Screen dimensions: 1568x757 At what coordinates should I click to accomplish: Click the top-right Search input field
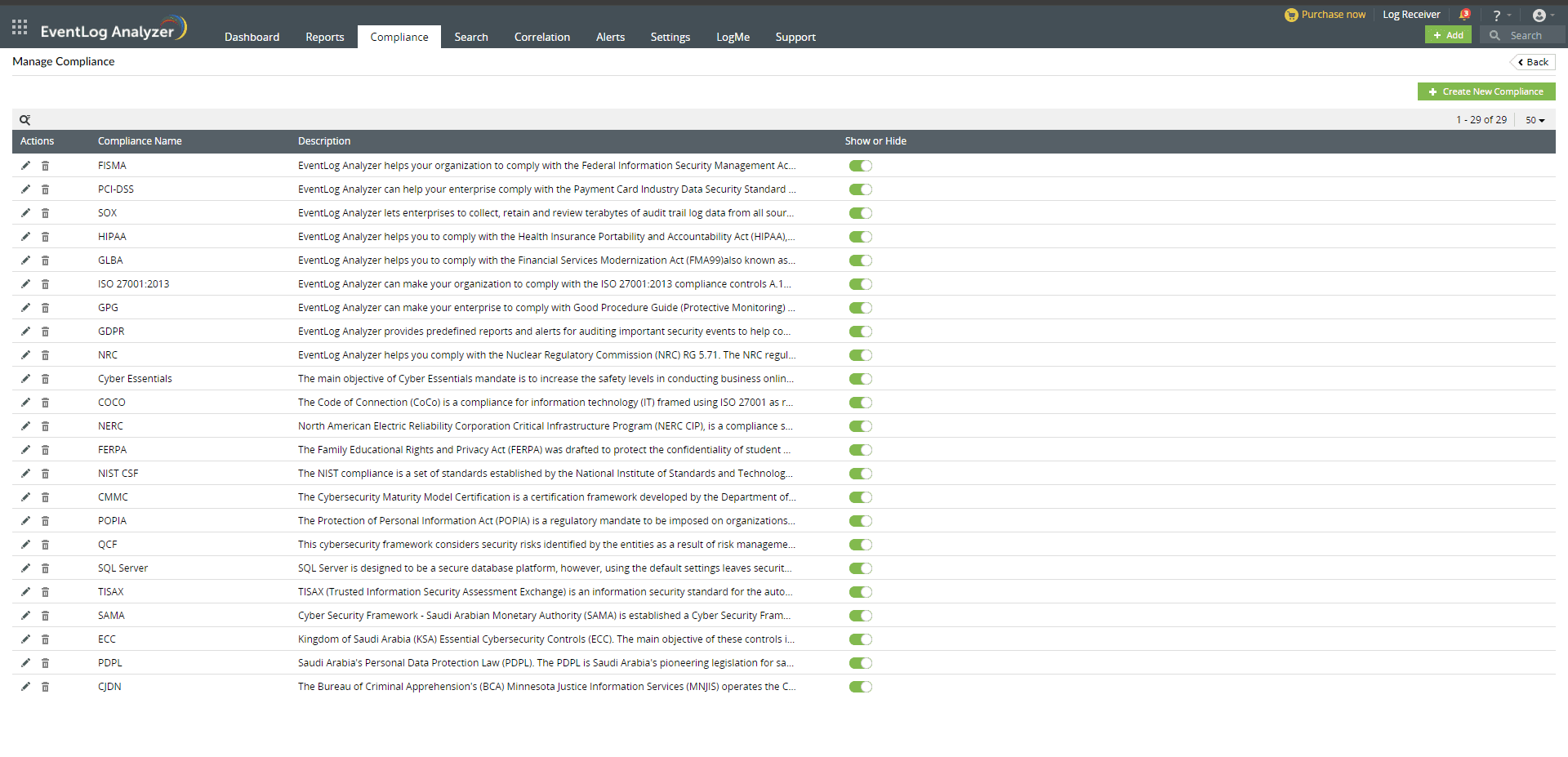pyautogui.click(x=1524, y=35)
